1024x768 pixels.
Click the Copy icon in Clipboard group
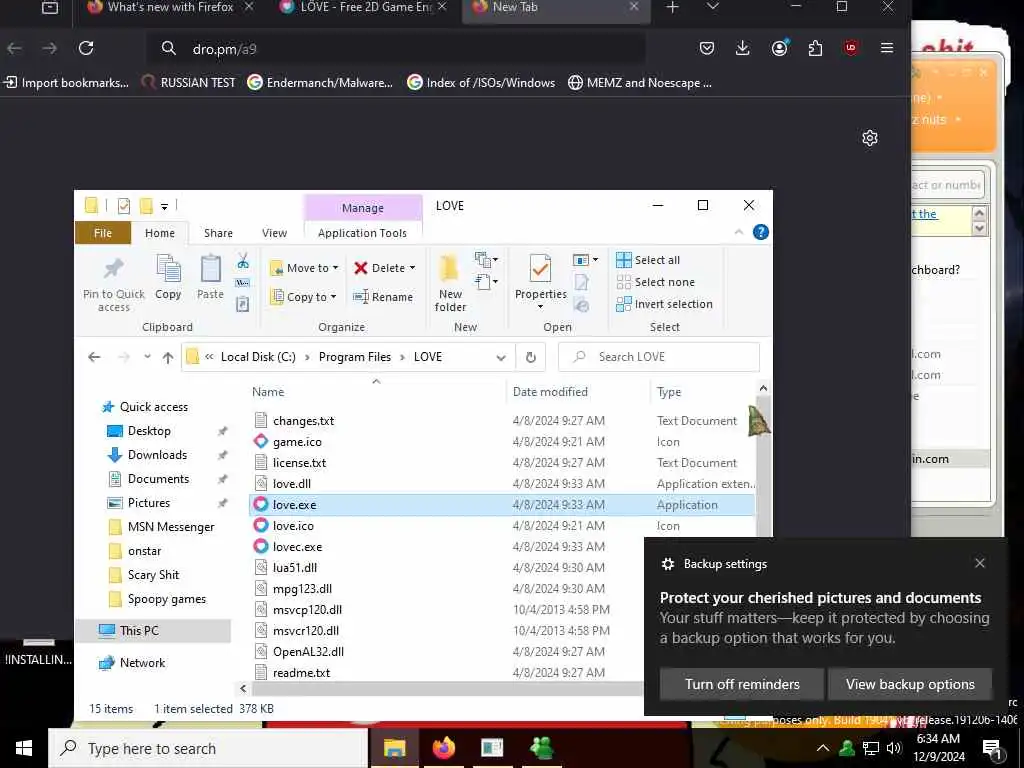click(x=168, y=268)
